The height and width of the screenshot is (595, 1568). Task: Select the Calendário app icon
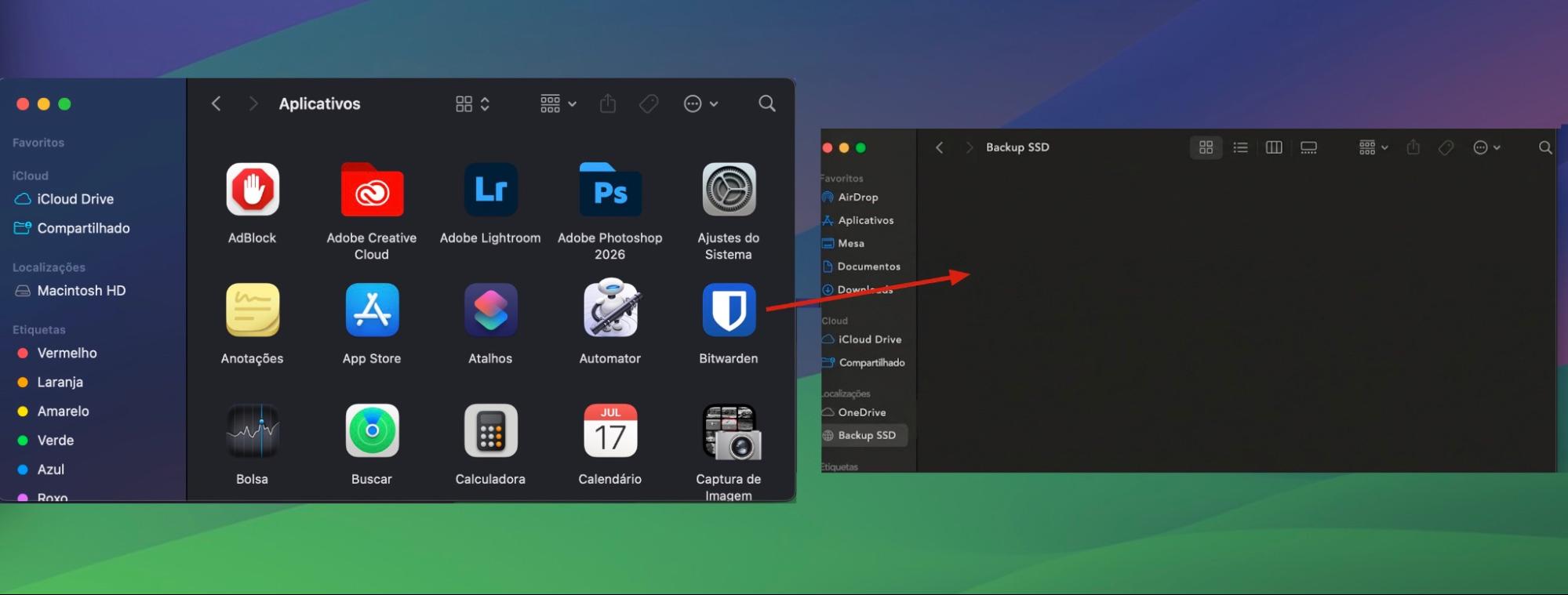click(x=610, y=430)
